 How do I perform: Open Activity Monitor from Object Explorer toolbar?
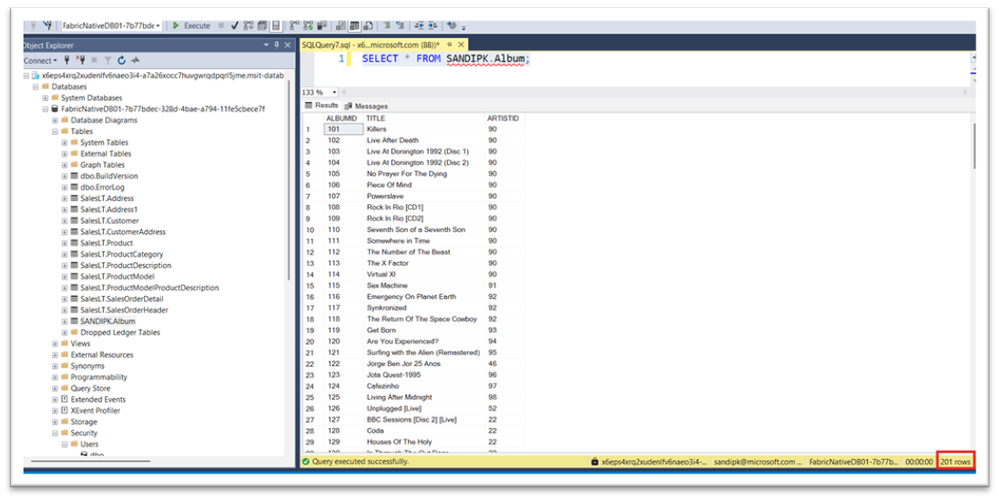pyautogui.click(x=135, y=61)
